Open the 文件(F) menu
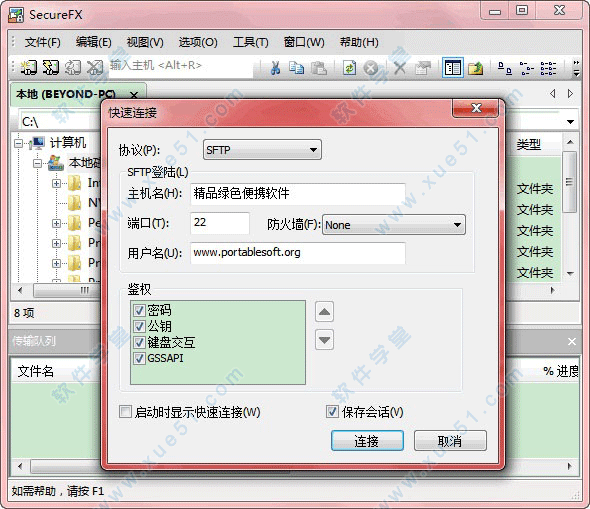Viewport: 590px width, 509px height. pos(43,42)
